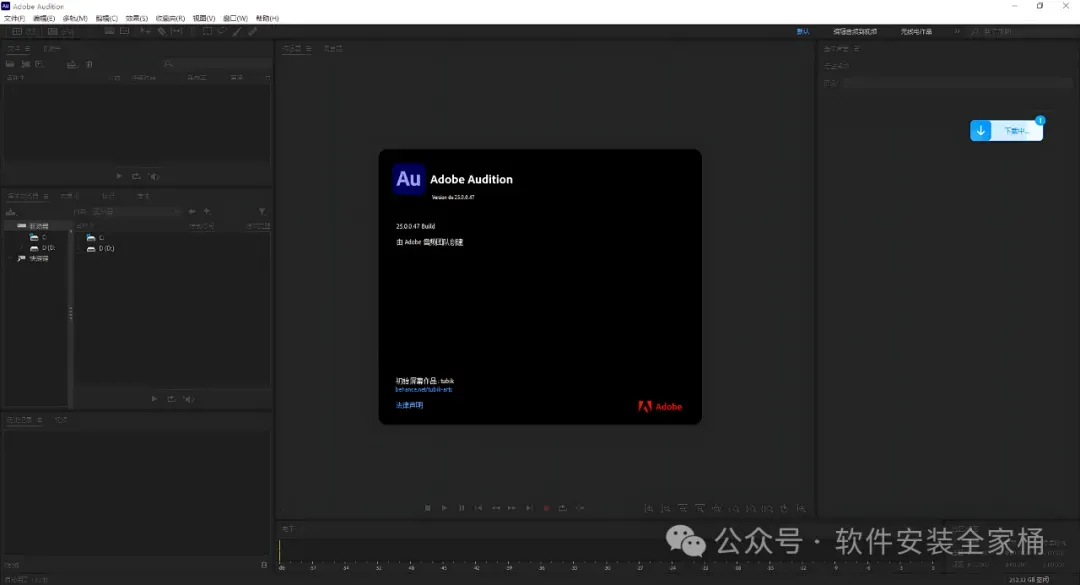The image size is (1080, 585).
Task: Click the Rewind button in transport
Action: pyautogui.click(x=496, y=508)
